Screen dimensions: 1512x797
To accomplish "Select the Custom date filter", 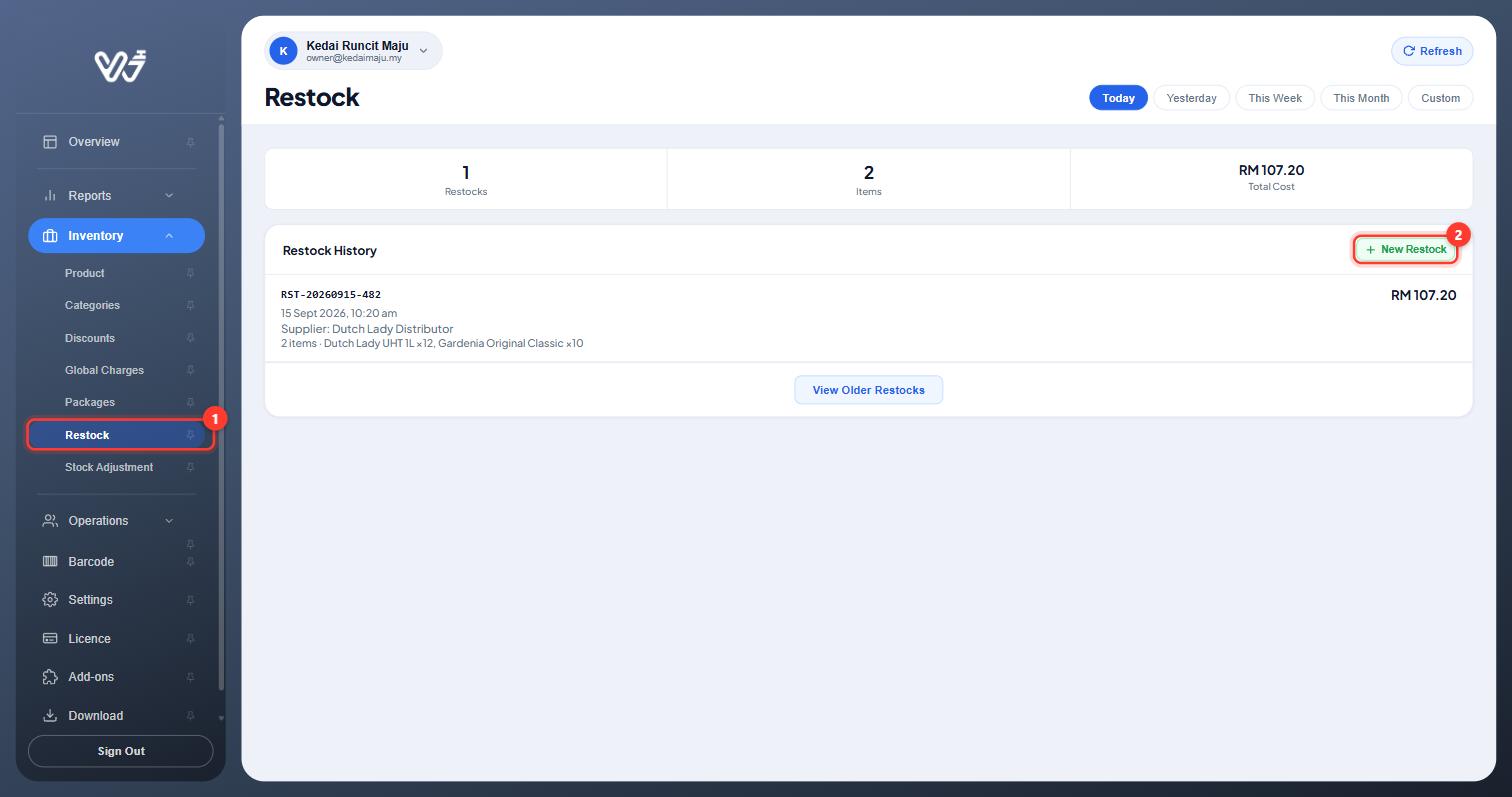I will click(1440, 98).
